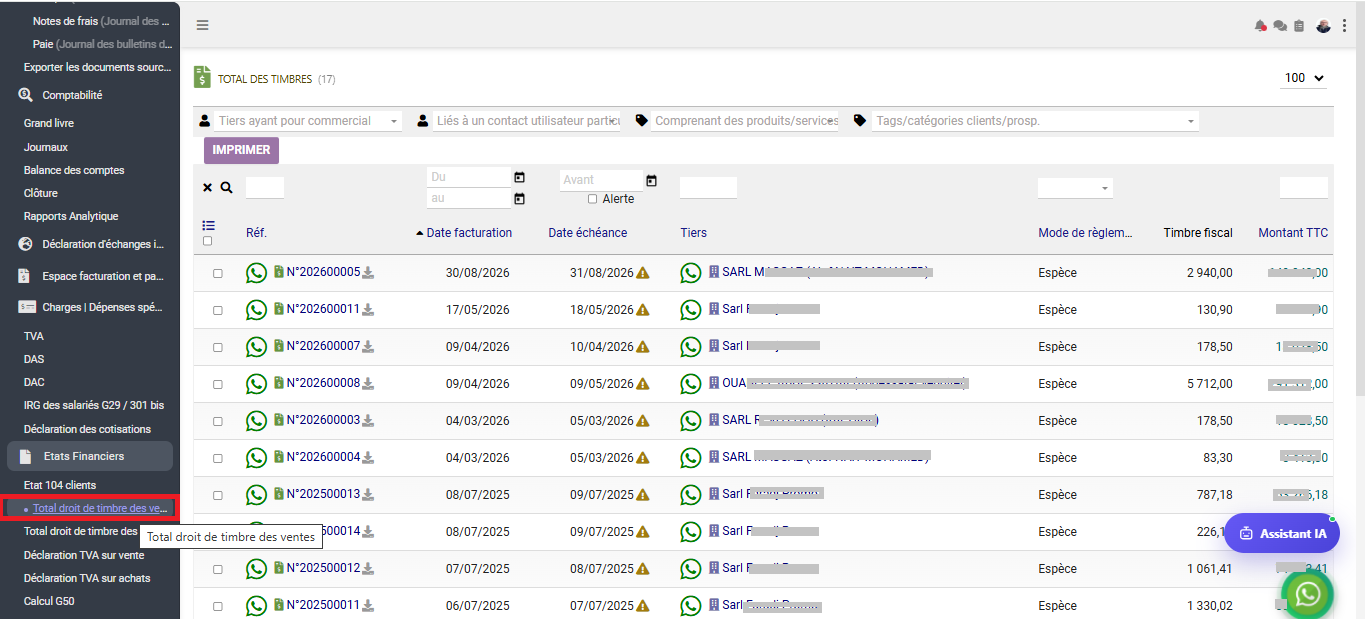Go to Balance des comptes
This screenshot has width=1365, height=619.
pos(74,170)
